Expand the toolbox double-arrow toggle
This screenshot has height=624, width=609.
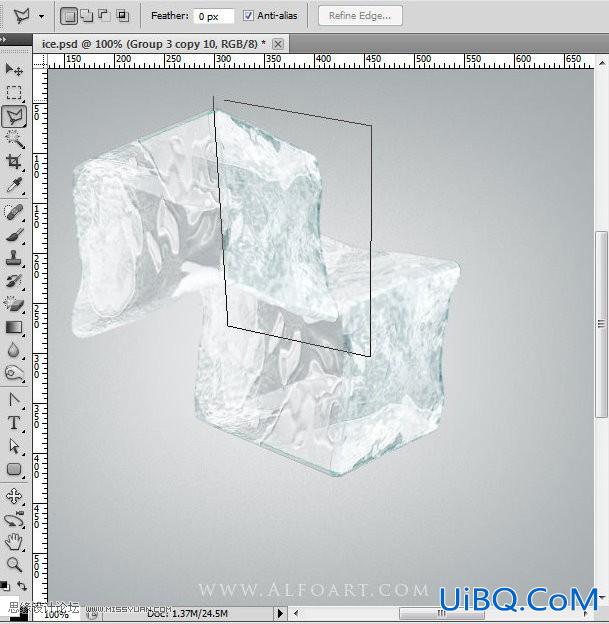(x=3, y=39)
